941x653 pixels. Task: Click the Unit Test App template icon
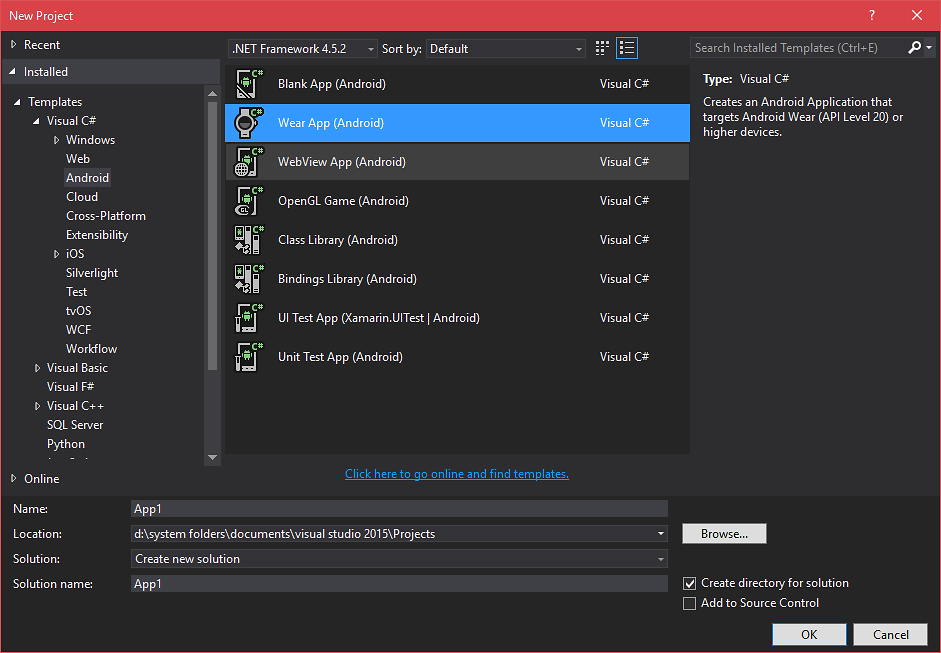[249, 357]
